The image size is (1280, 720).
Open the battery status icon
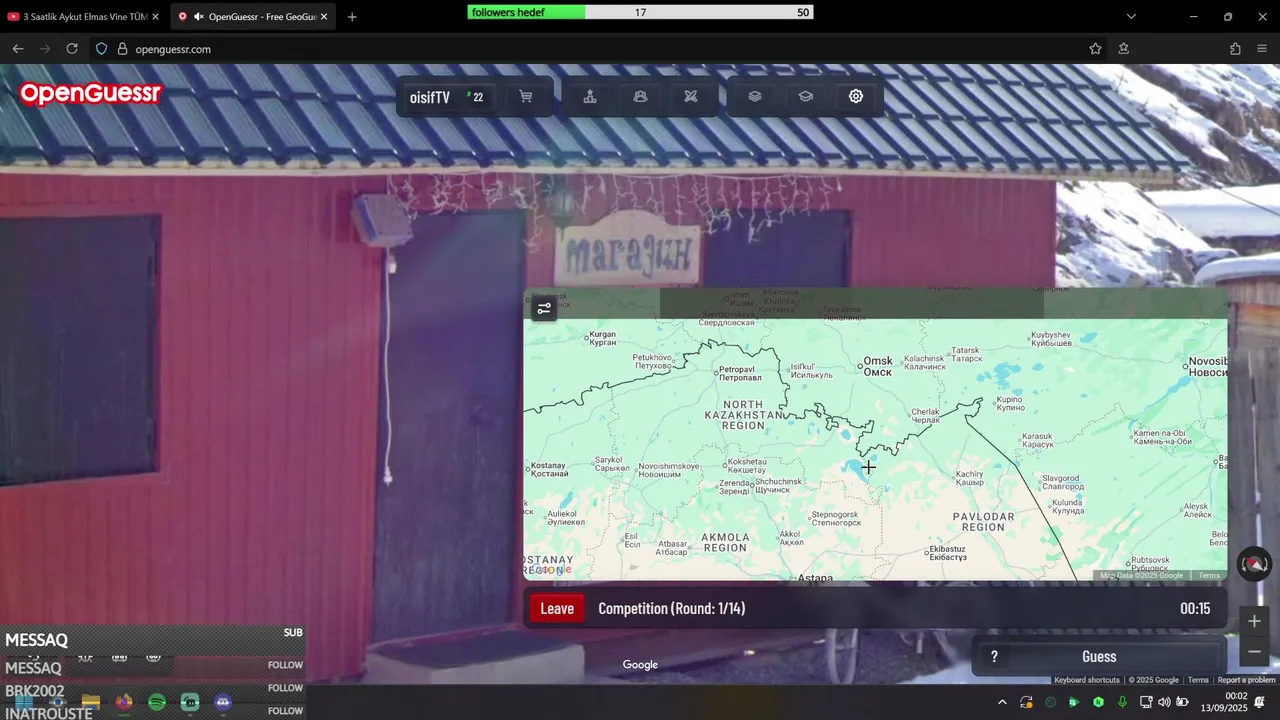pyautogui.click(x=1183, y=702)
